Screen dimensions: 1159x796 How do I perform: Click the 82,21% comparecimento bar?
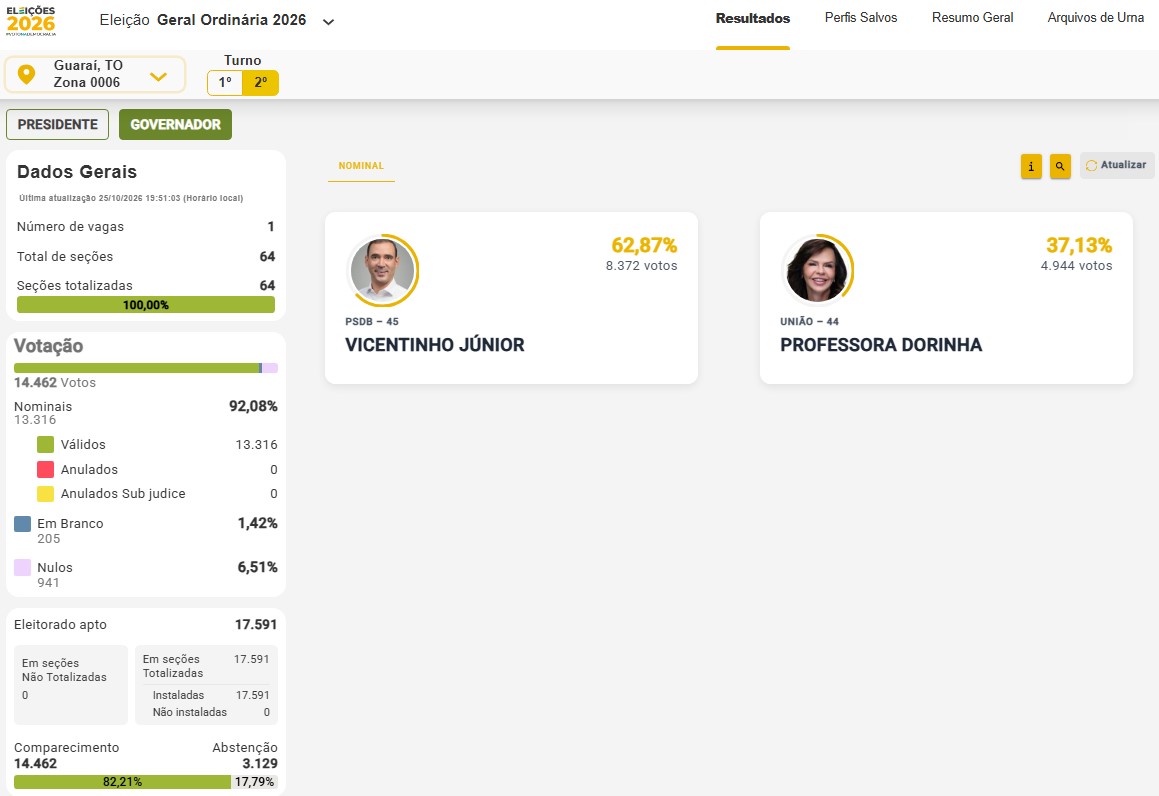(122, 782)
